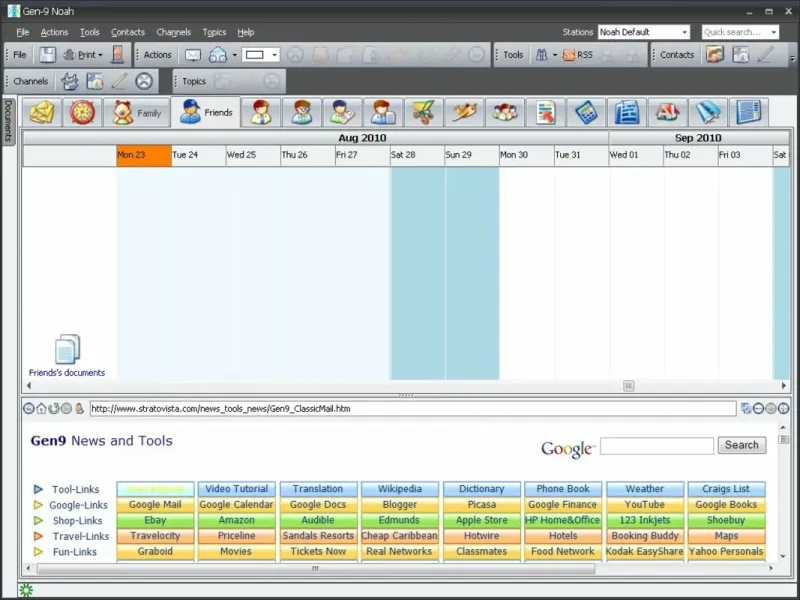800x600 pixels.
Task: Open the Google Mail link
Action: tap(155, 505)
